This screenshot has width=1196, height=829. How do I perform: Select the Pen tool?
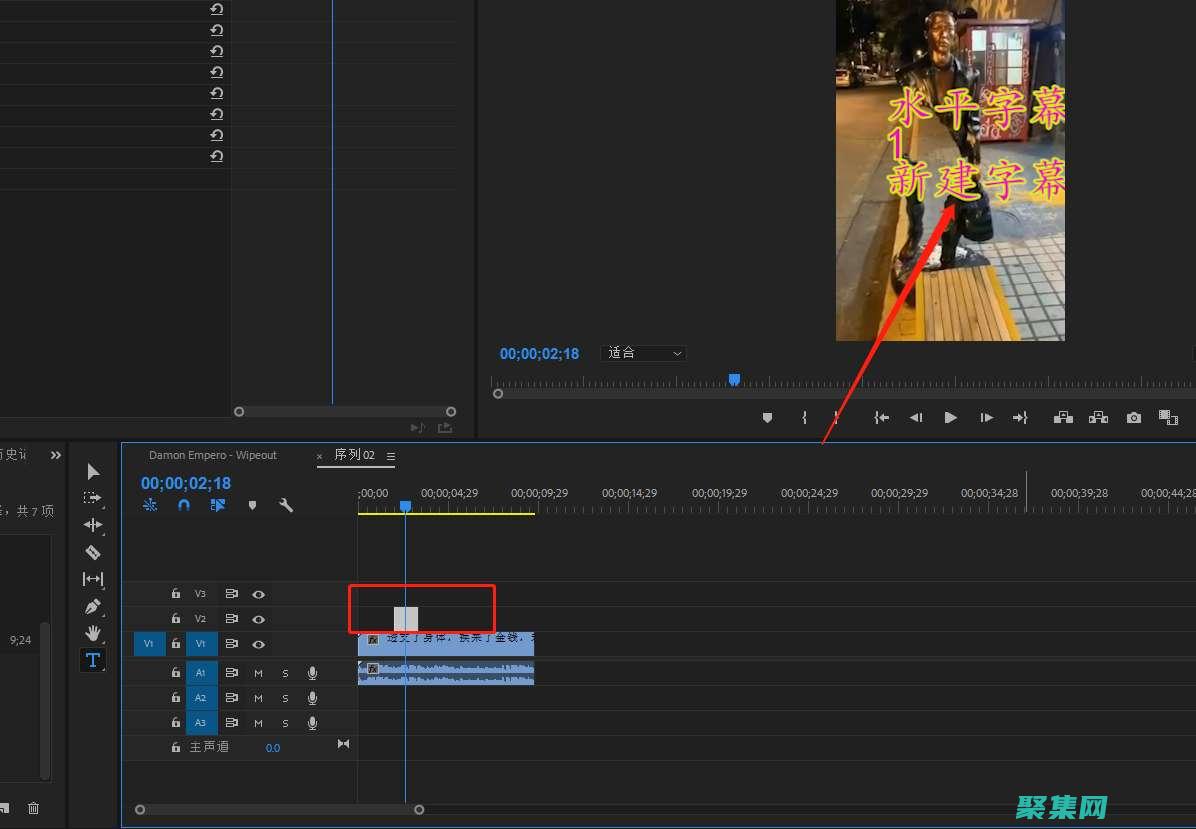click(x=93, y=606)
